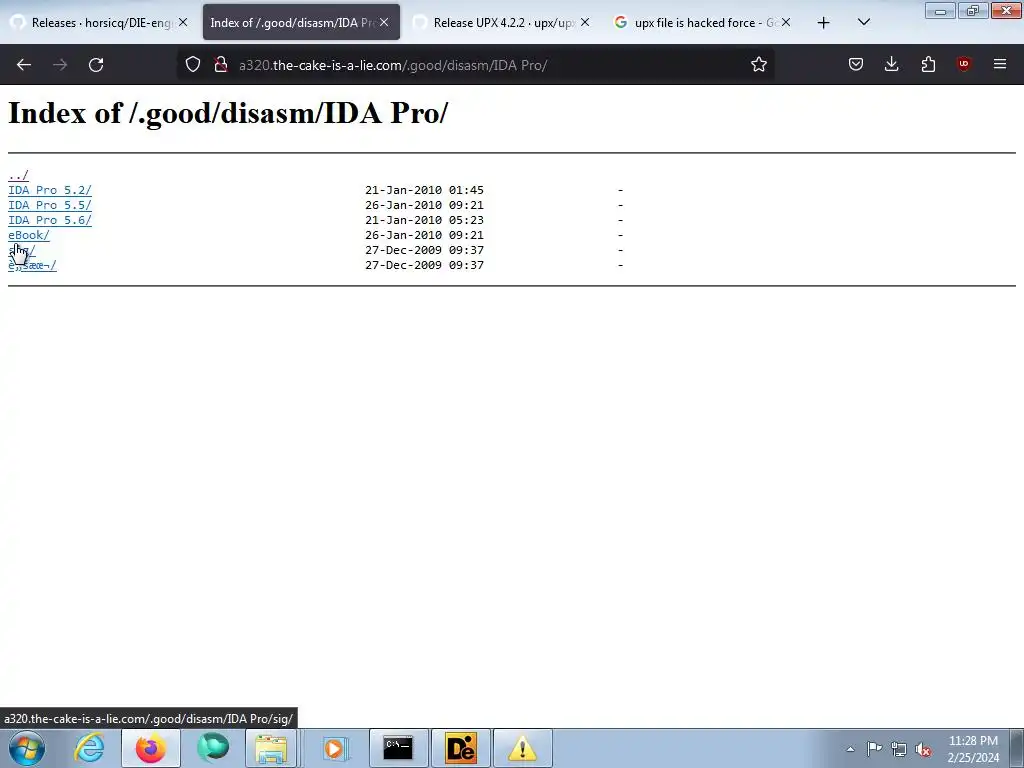Launch Internet Explorer from the taskbar

pos(89,748)
